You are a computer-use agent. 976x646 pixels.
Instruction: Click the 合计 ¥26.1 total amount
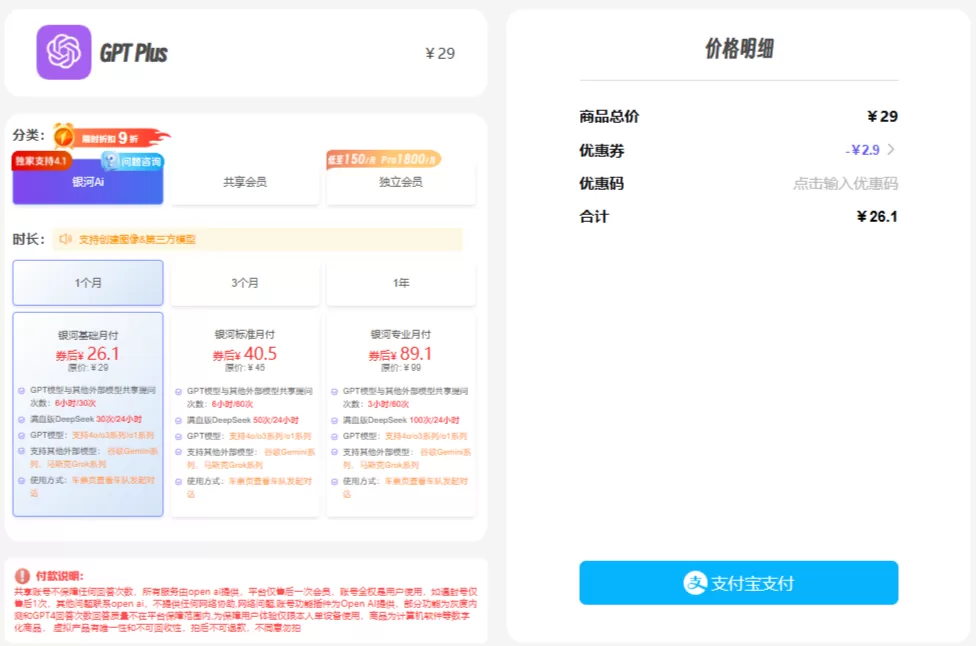coord(877,217)
